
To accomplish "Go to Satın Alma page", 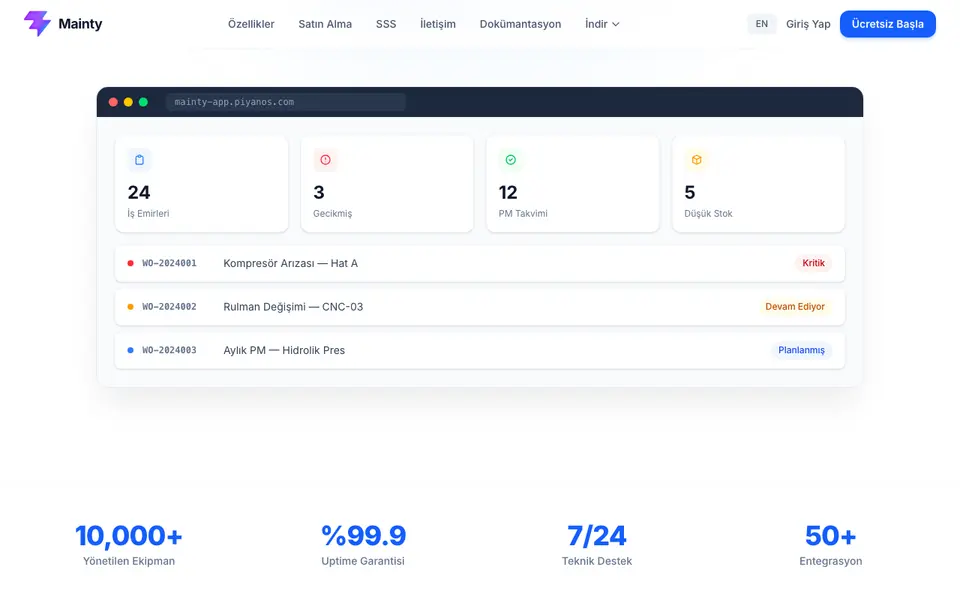I will coord(325,24).
